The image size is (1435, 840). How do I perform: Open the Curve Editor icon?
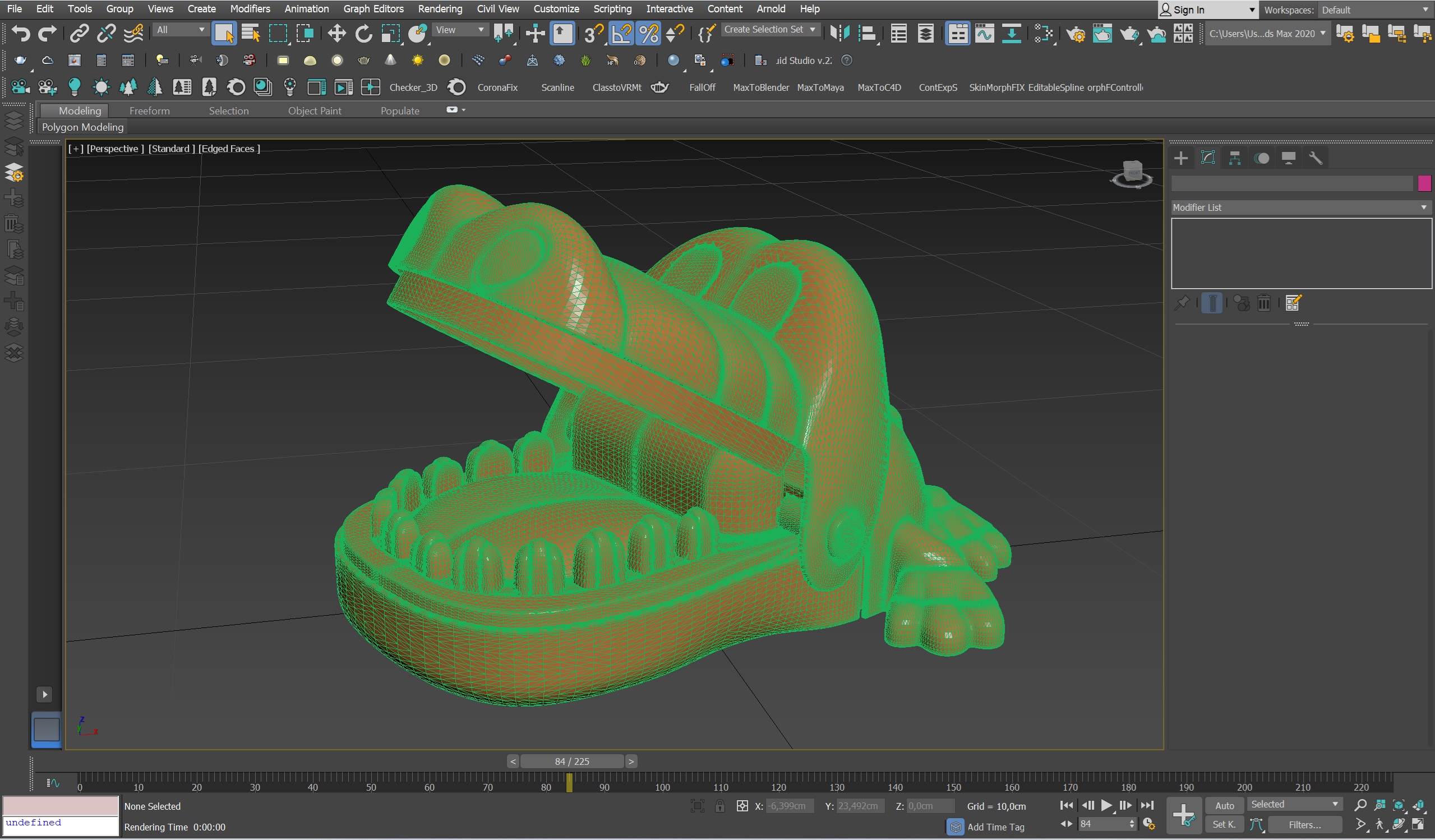pyautogui.click(x=984, y=33)
